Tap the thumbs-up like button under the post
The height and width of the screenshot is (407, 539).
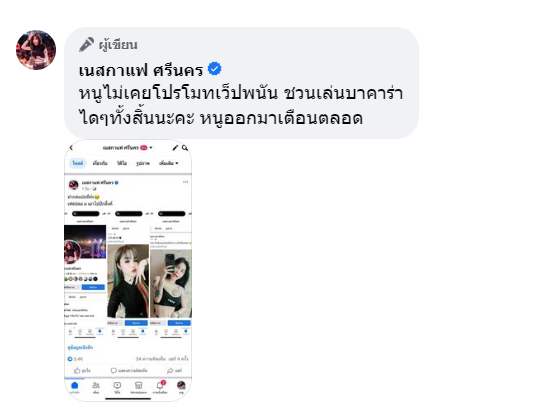(x=82, y=370)
